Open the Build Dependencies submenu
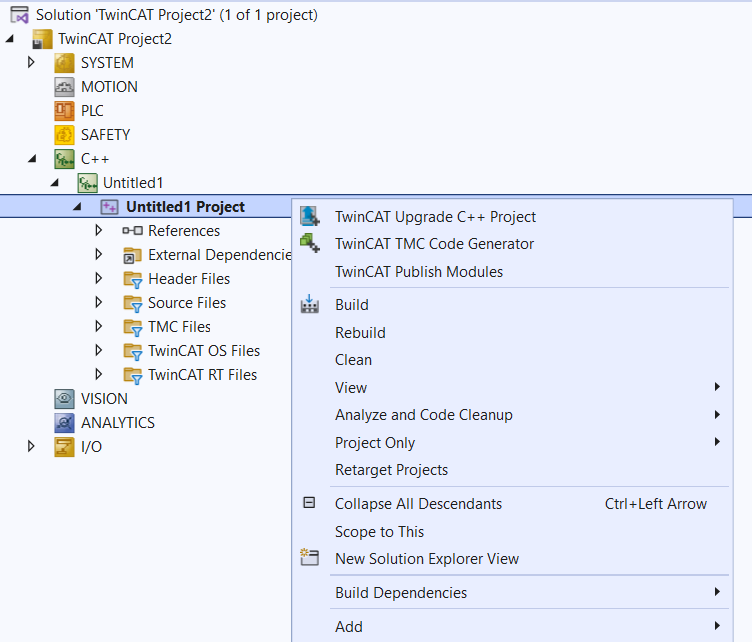Viewport: 752px width, 642px height. tap(512, 593)
